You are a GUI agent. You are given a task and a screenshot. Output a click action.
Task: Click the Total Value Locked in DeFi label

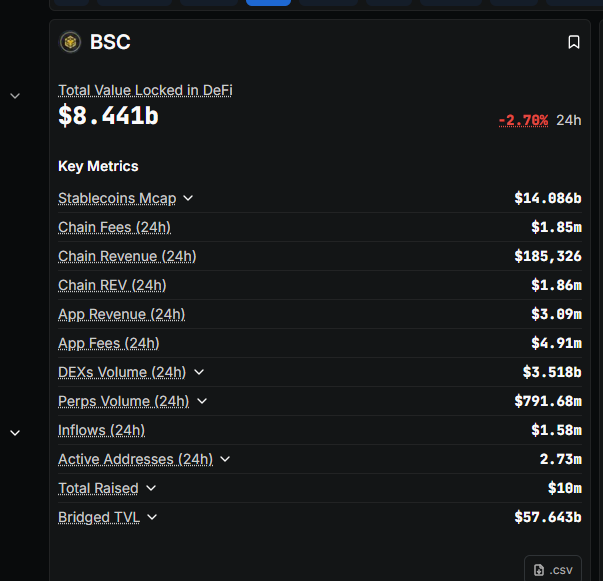tap(145, 90)
